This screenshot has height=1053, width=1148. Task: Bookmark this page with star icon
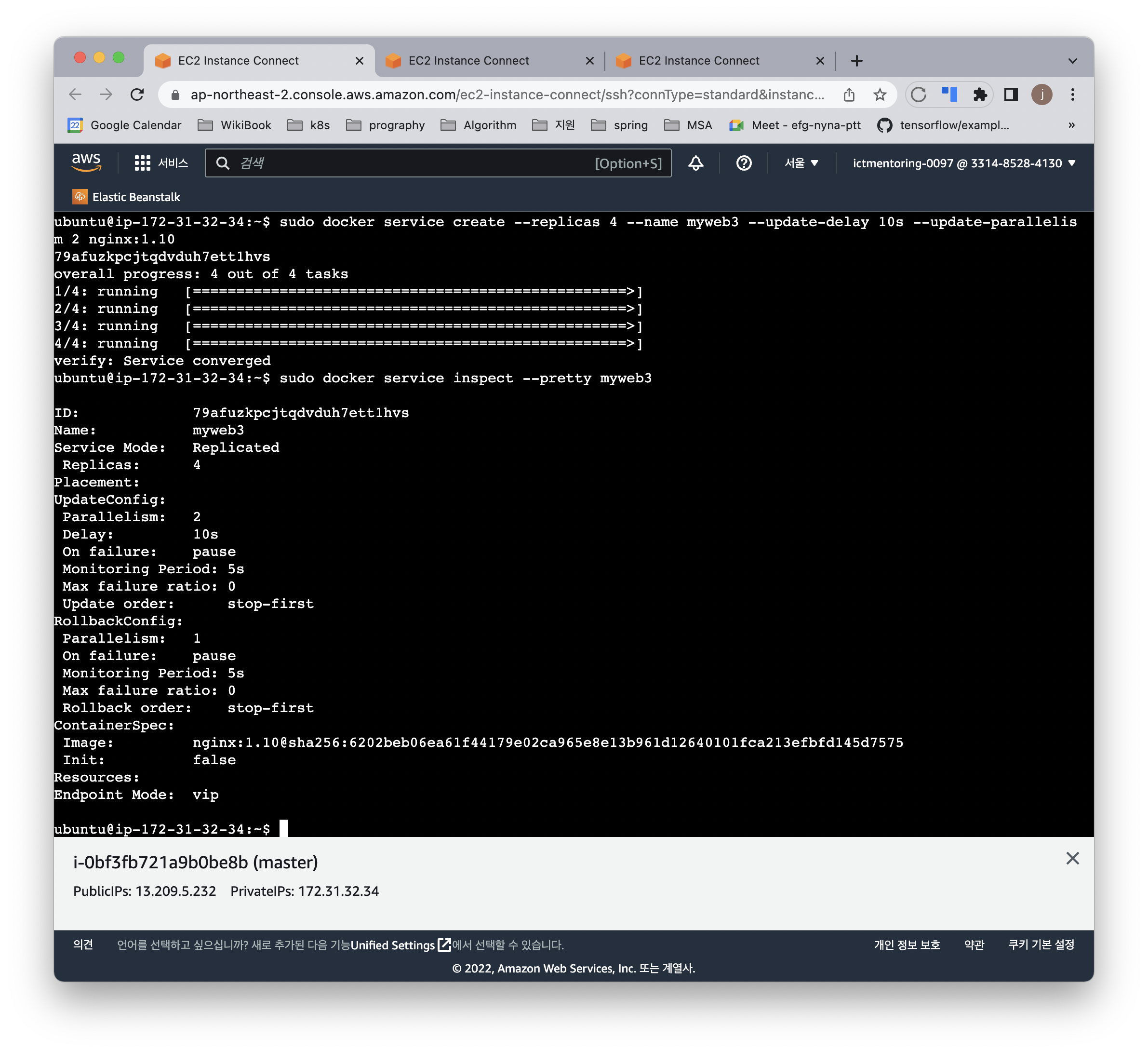pos(879,94)
